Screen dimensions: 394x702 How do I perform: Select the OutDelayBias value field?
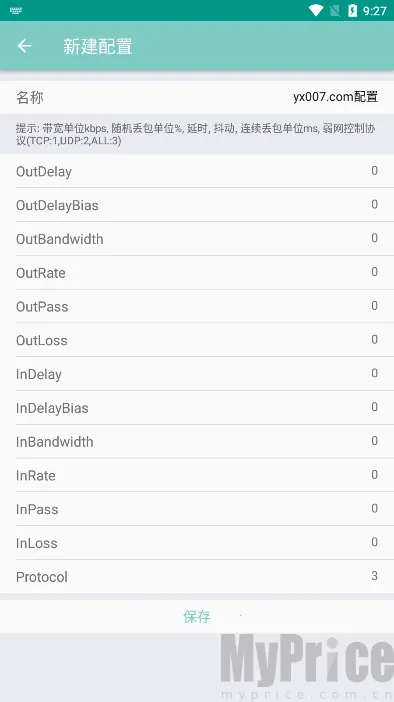[x=374, y=204]
